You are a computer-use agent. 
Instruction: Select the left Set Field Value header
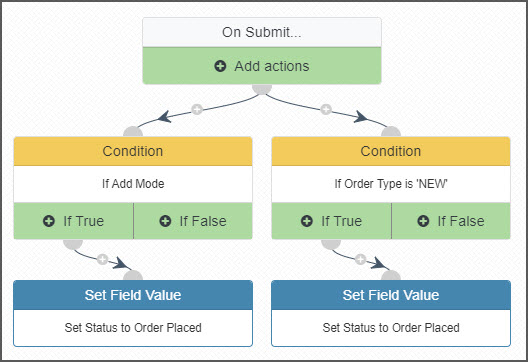click(x=133, y=295)
